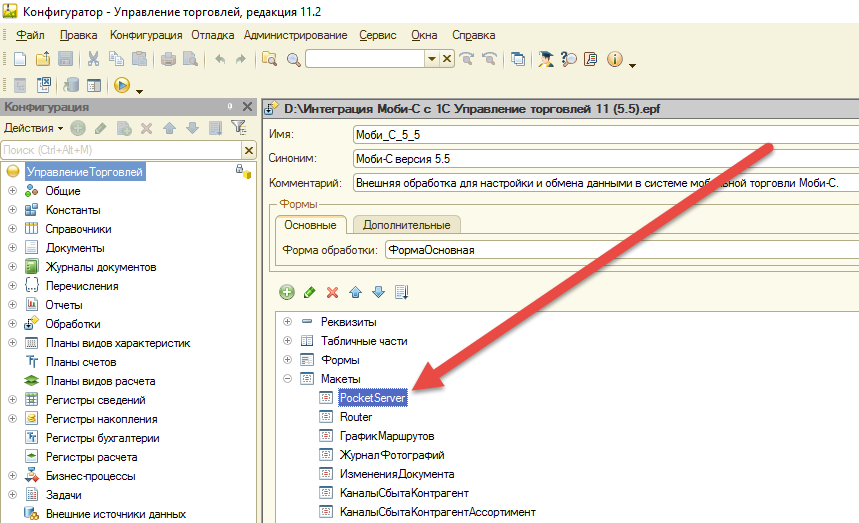Move item down with blue down arrow in form
Viewport: 859px width, 523px height.
coord(378,293)
